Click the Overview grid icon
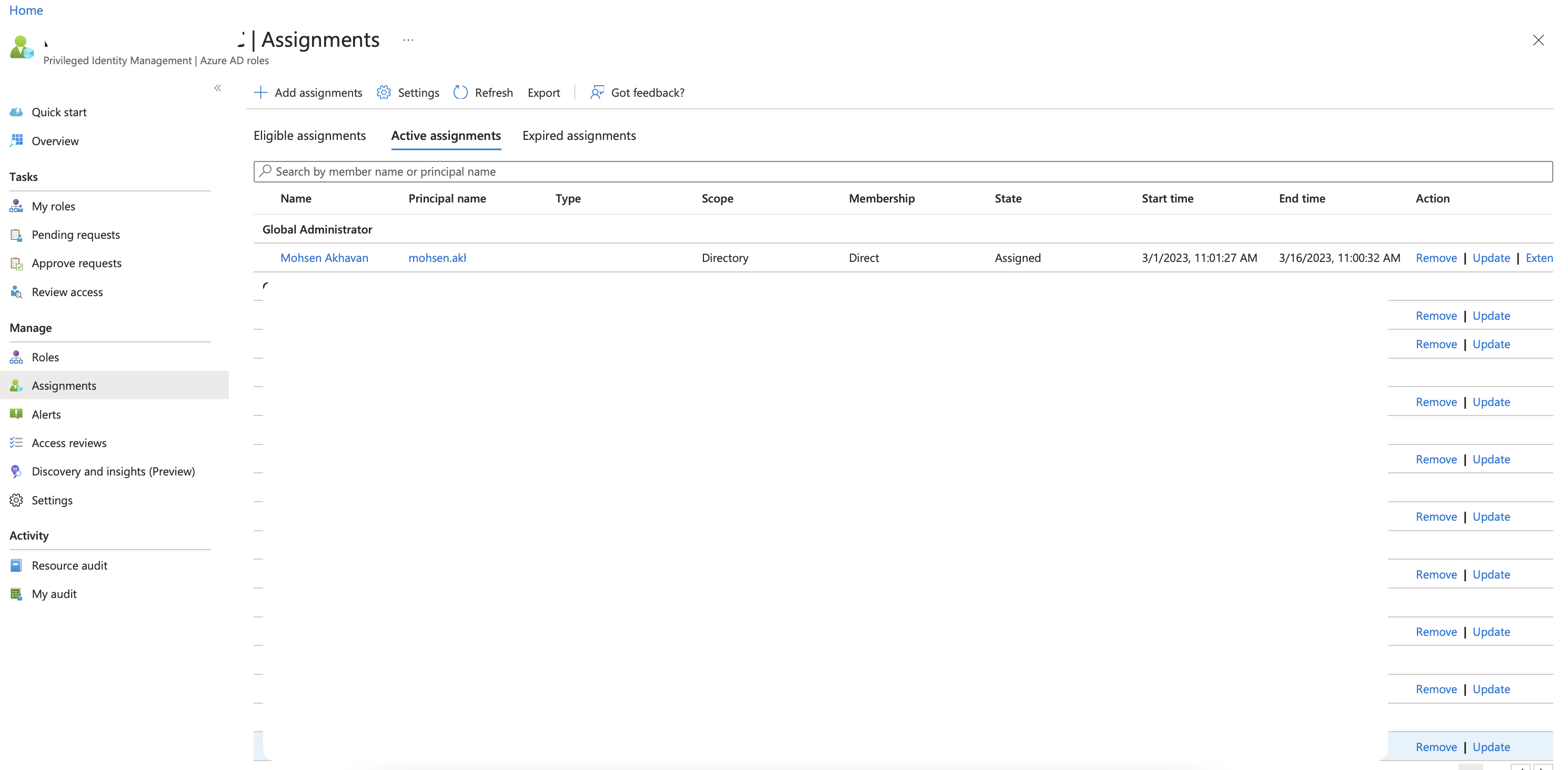Viewport: 1568px width, 770px height. click(16, 140)
